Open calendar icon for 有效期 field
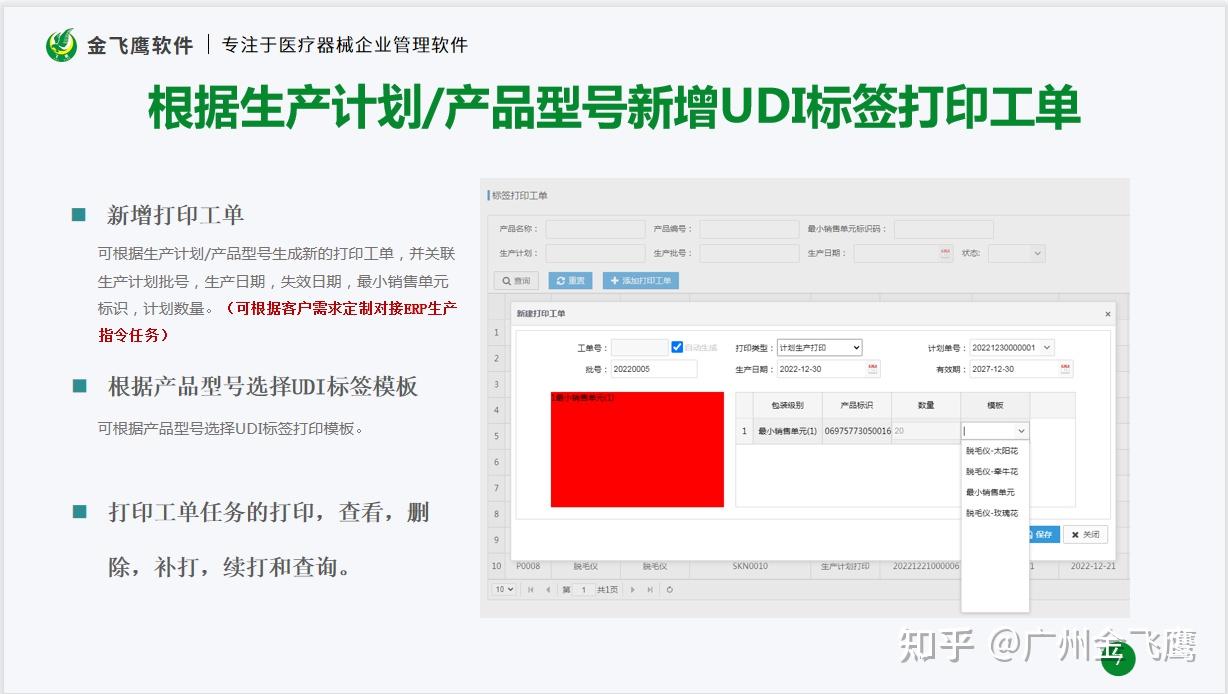1228x694 pixels. coord(1065,369)
